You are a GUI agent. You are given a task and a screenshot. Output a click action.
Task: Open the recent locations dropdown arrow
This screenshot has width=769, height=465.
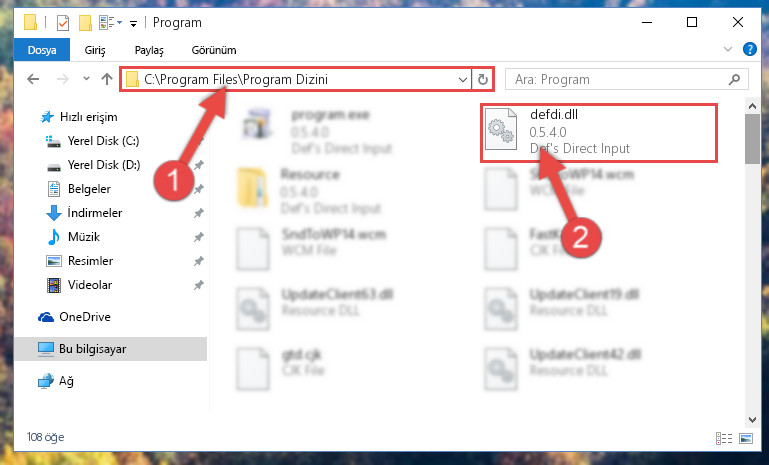[86, 78]
